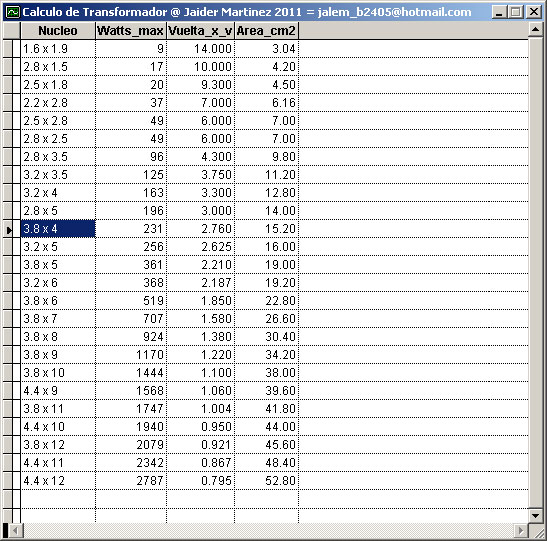The height and width of the screenshot is (541, 547).
Task: Click the horizontal scrollbar right arrow
Action: coord(520,531)
